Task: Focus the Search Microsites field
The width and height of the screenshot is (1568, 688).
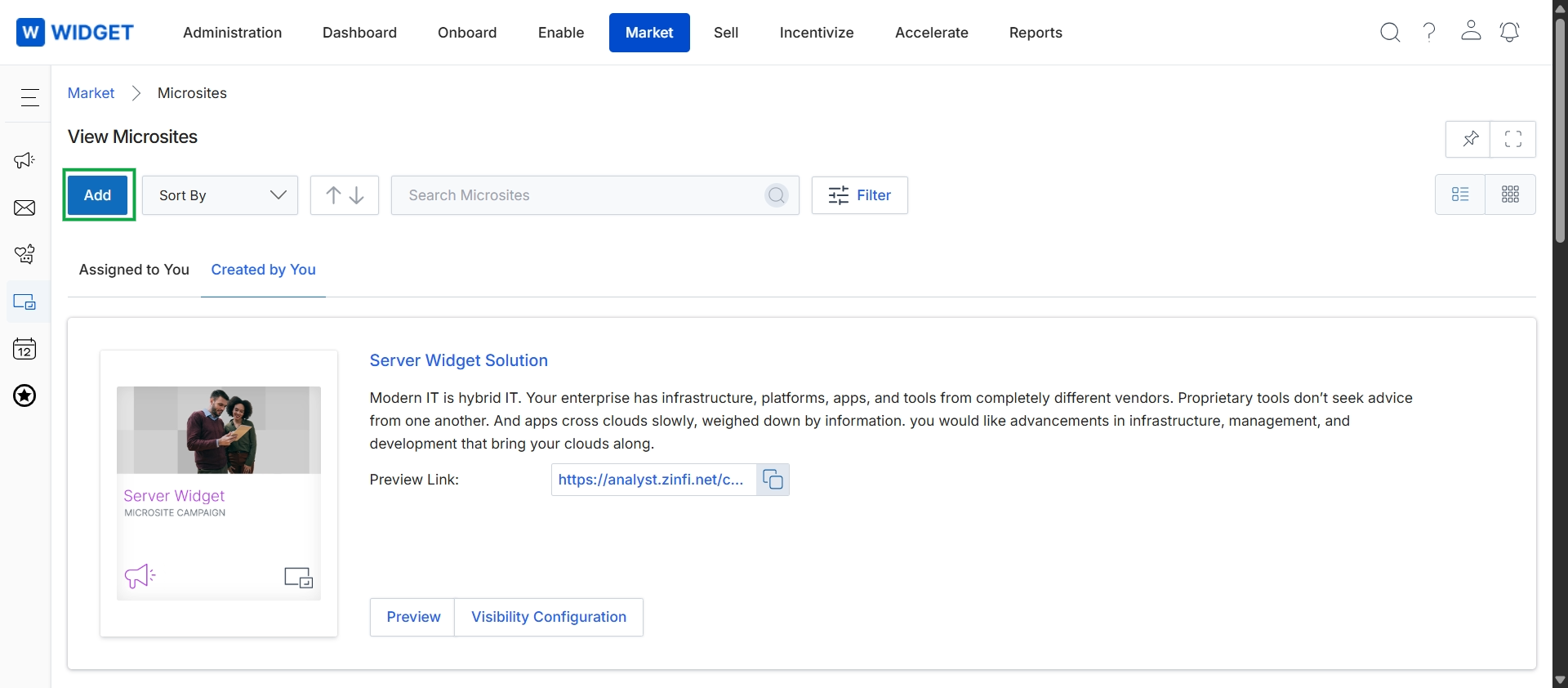Action: pyautogui.click(x=595, y=195)
